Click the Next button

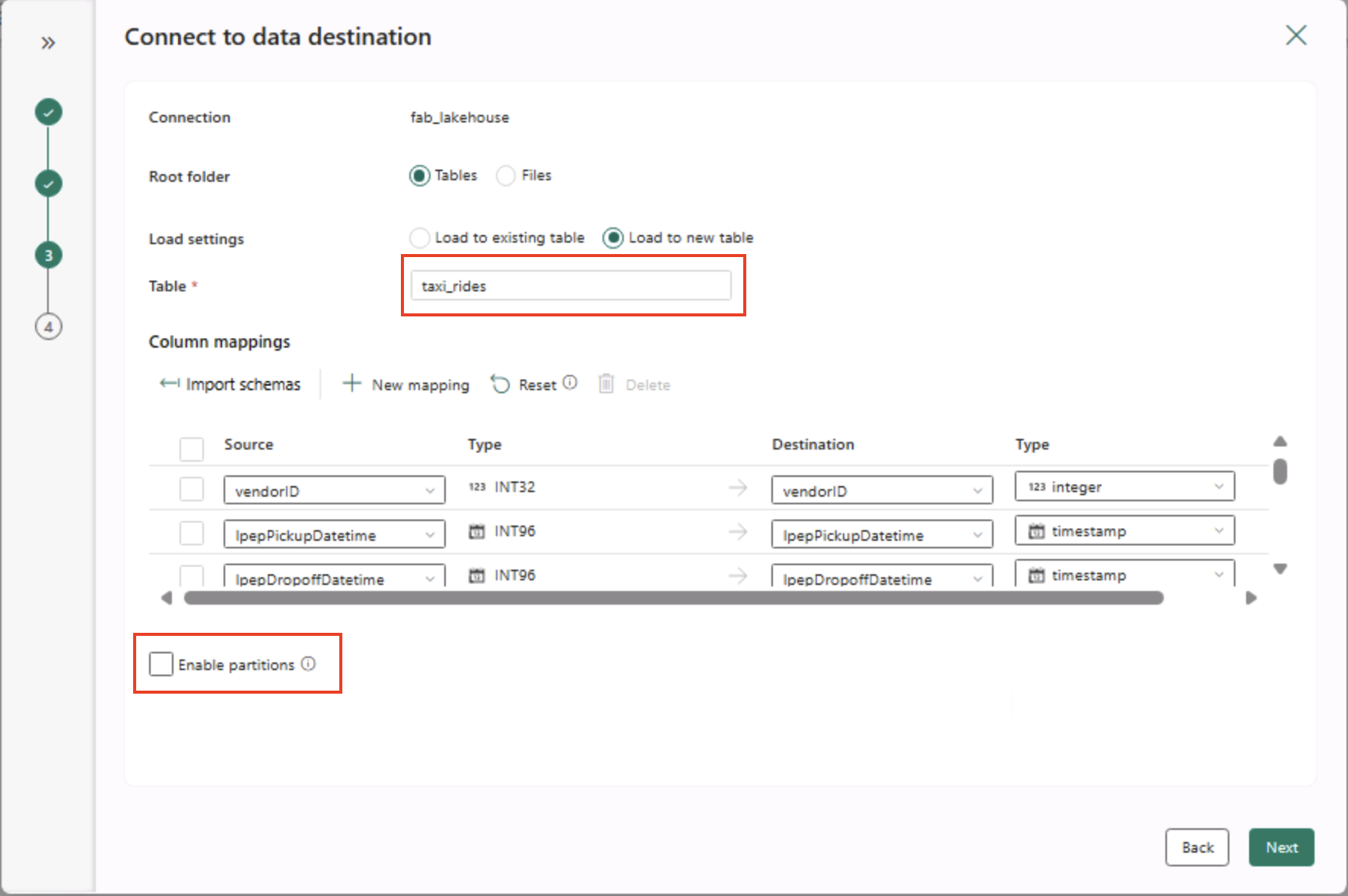point(1280,847)
